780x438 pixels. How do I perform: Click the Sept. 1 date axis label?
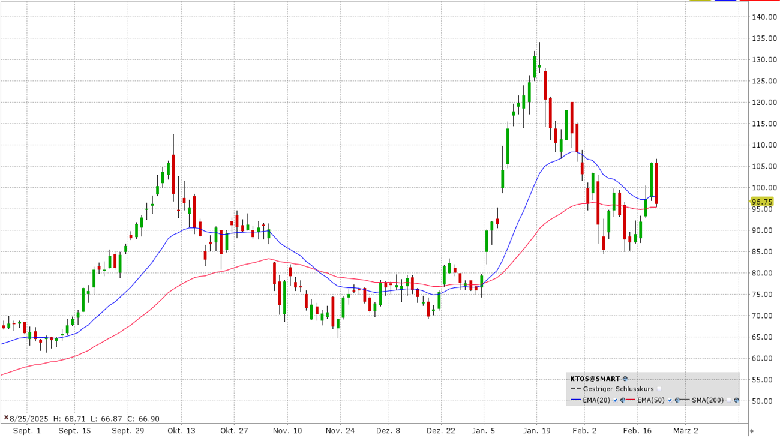[27, 431]
